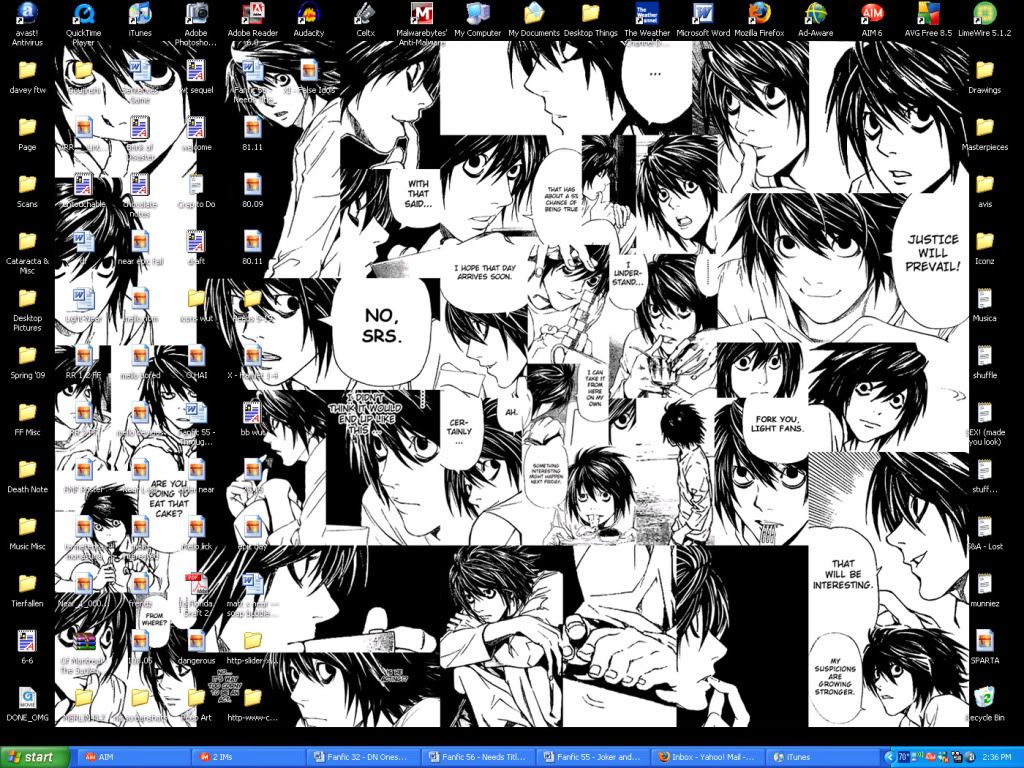
Task: Select the shuffle text file
Action: click(985, 362)
